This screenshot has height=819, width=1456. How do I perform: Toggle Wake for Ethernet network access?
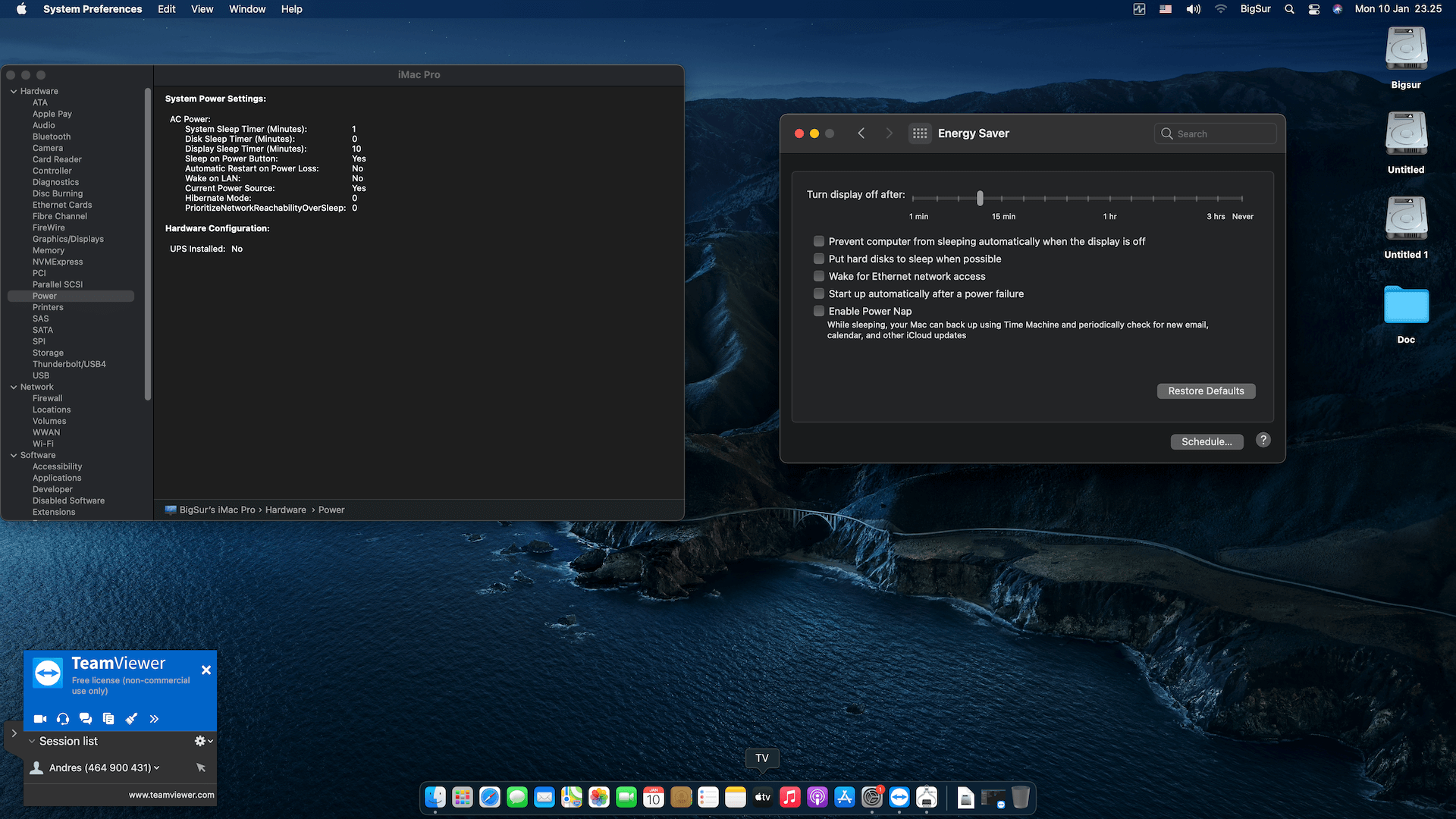pyautogui.click(x=819, y=276)
